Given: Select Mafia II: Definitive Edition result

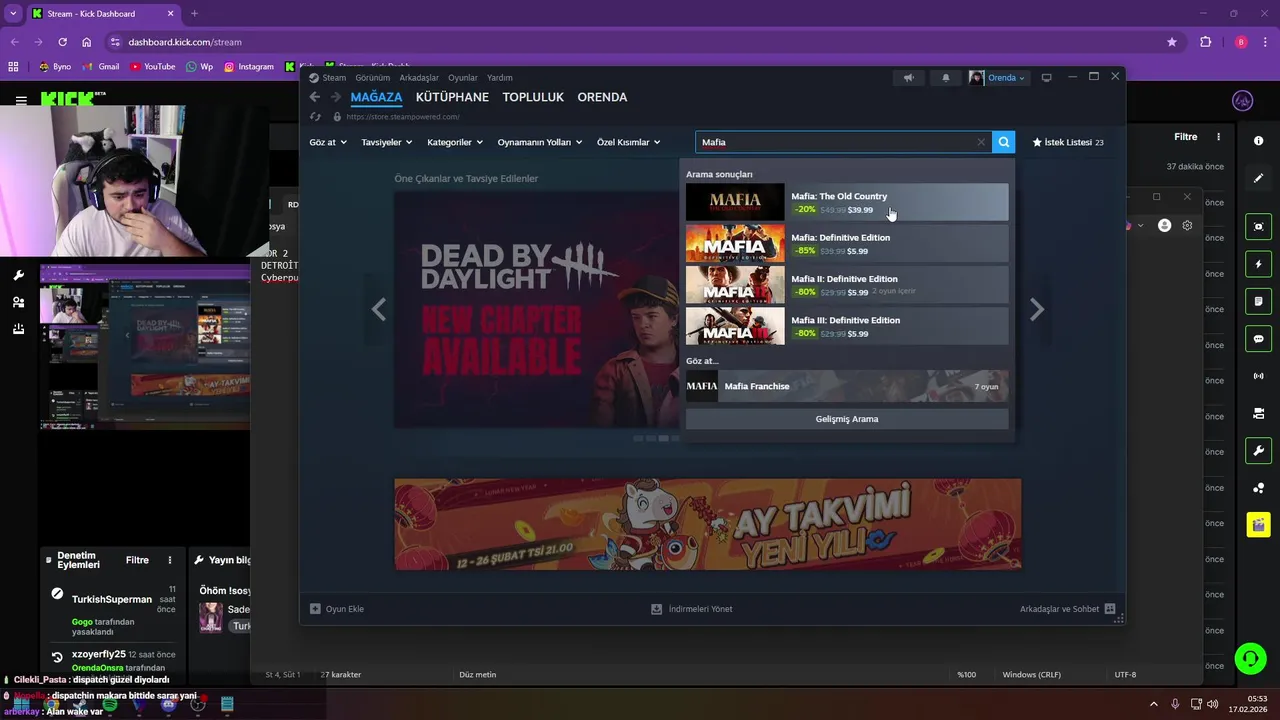Looking at the screenshot, I should (847, 285).
